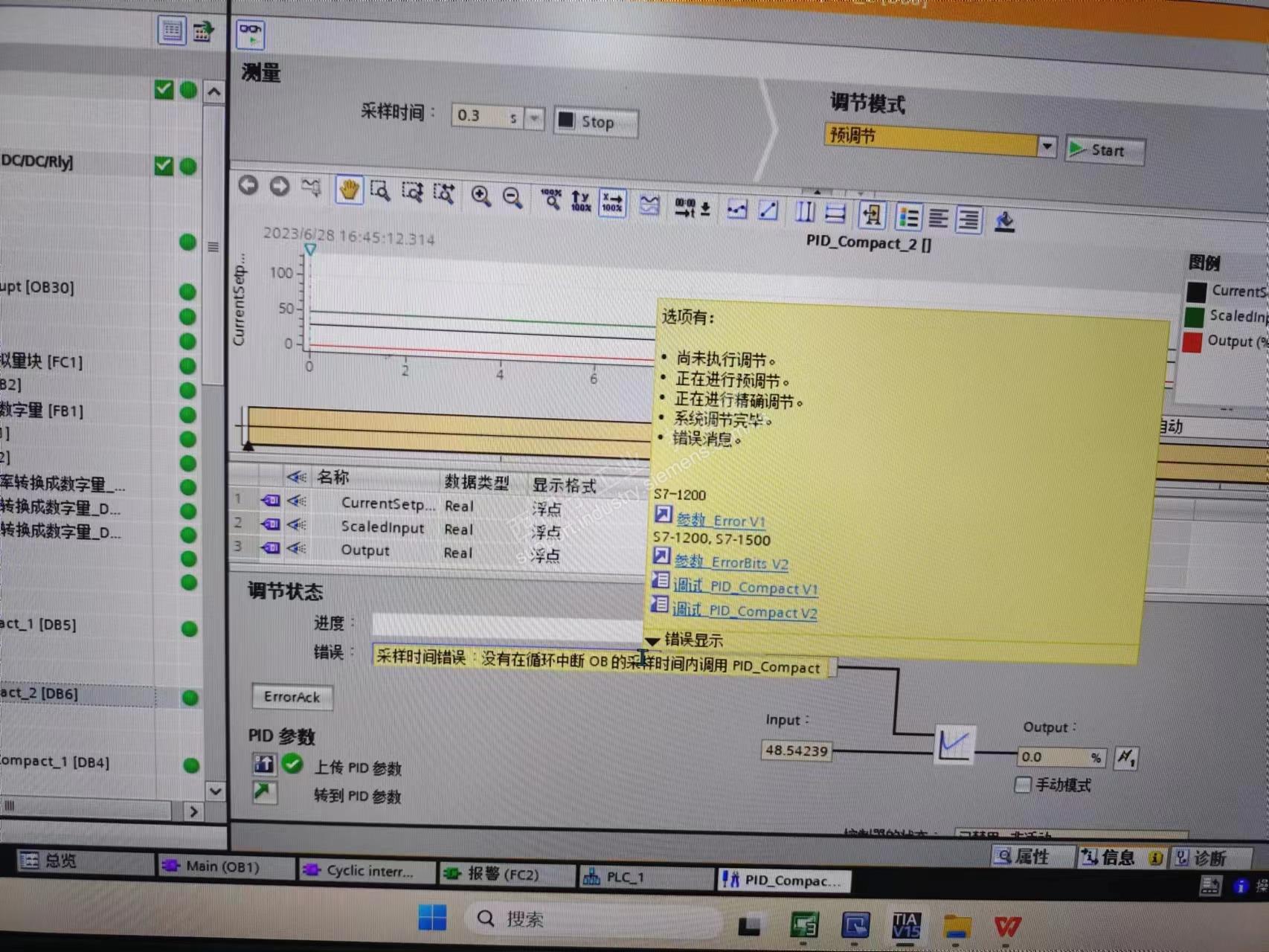
Task: Open the 诊断 tab
Action: 1211,858
